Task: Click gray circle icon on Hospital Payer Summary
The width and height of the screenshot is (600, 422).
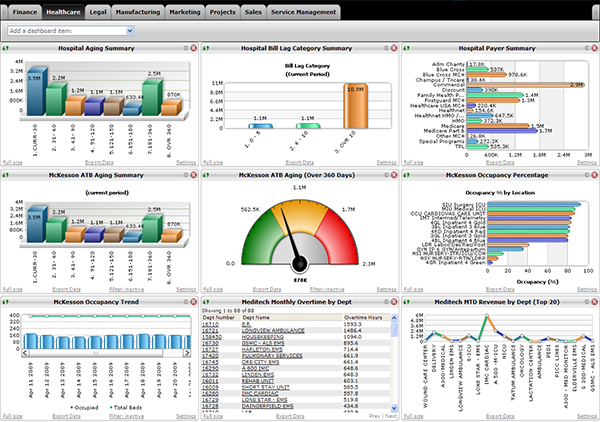Action: tap(587, 48)
